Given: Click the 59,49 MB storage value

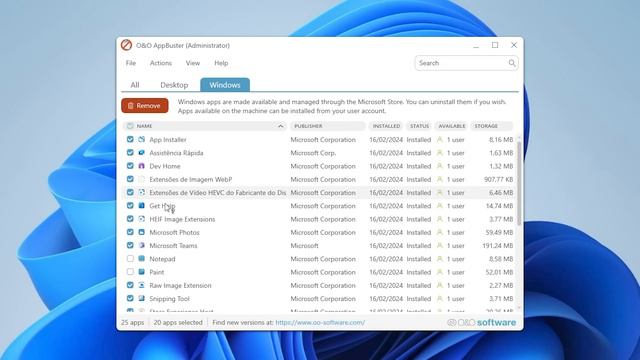Looking at the screenshot, I should 499,232.
